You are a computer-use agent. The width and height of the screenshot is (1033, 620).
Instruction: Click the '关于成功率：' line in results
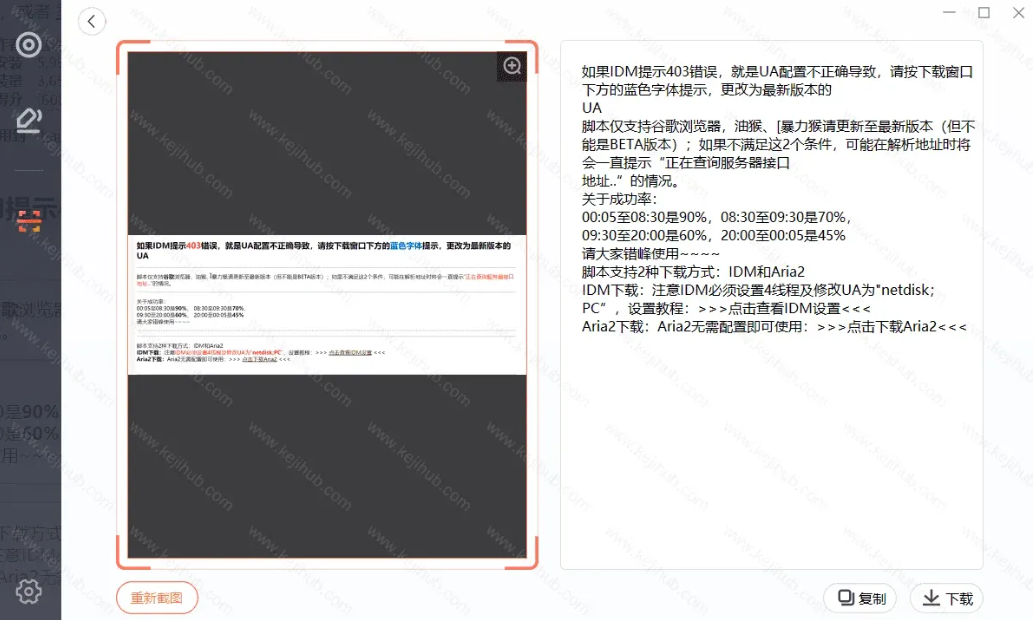(x=620, y=199)
